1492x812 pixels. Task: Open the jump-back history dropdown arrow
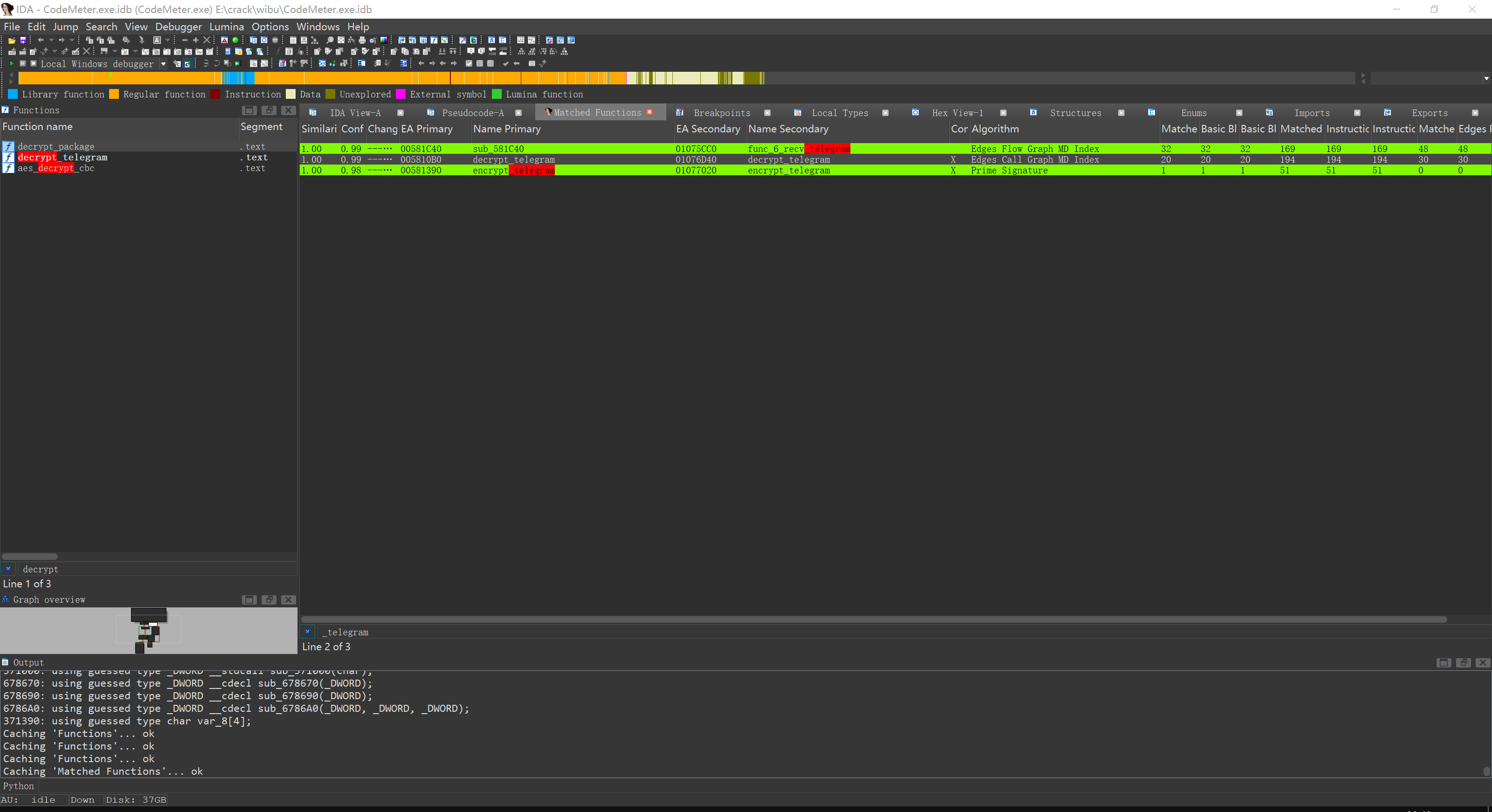[51, 41]
